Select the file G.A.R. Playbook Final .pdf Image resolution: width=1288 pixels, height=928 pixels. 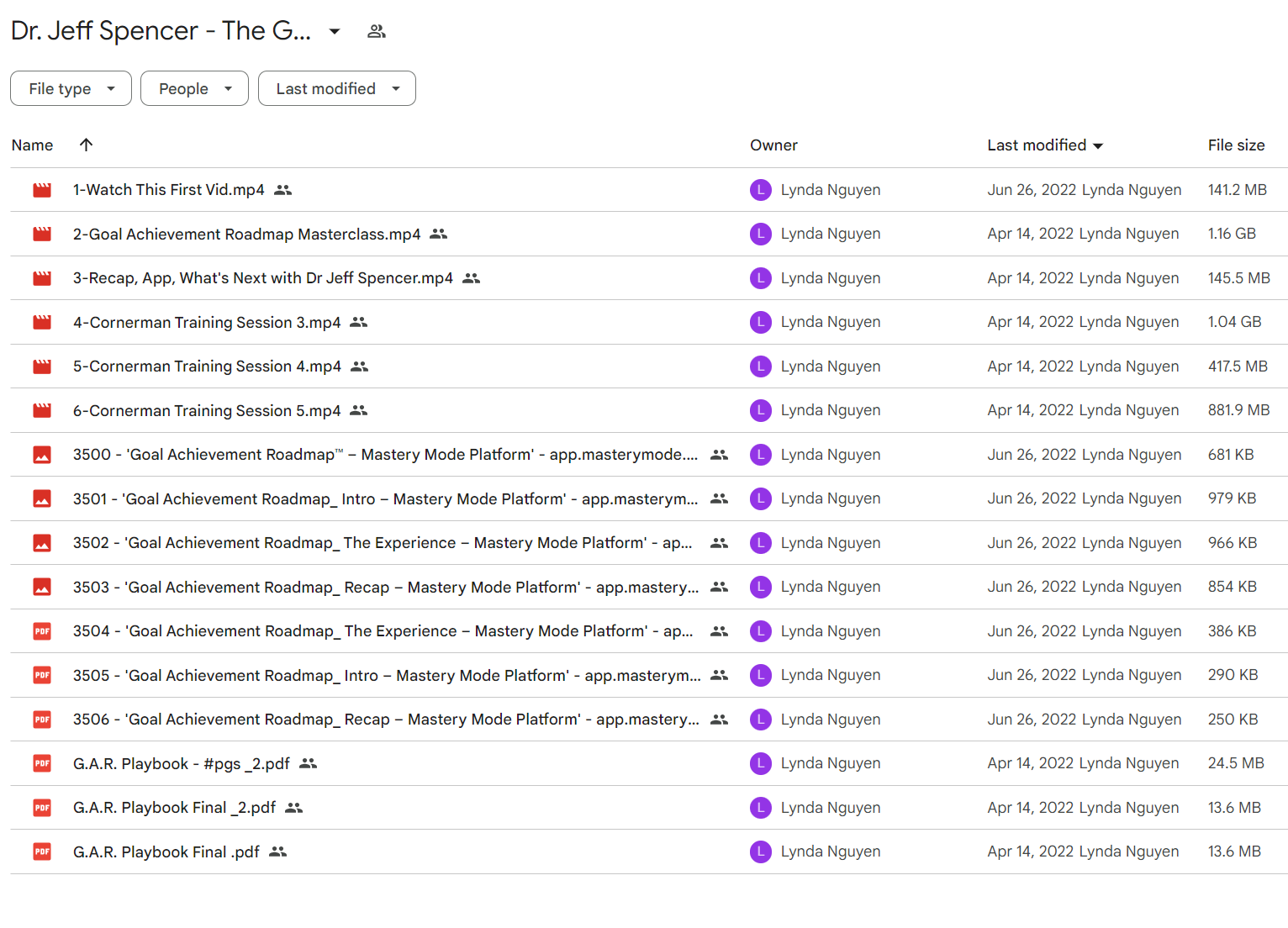(x=166, y=852)
